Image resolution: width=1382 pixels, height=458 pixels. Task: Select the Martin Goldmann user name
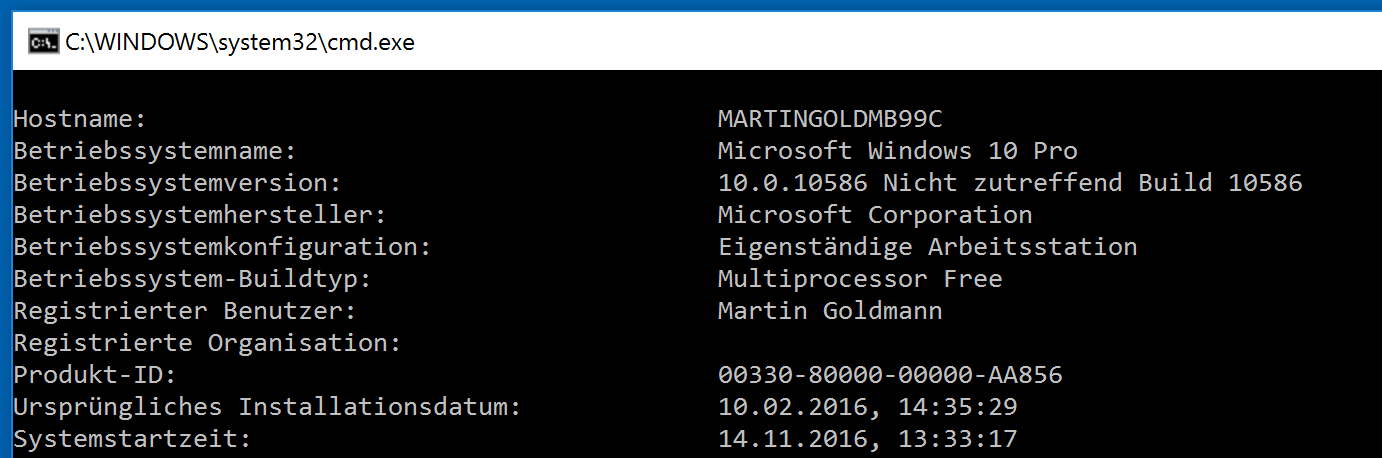coord(830,311)
